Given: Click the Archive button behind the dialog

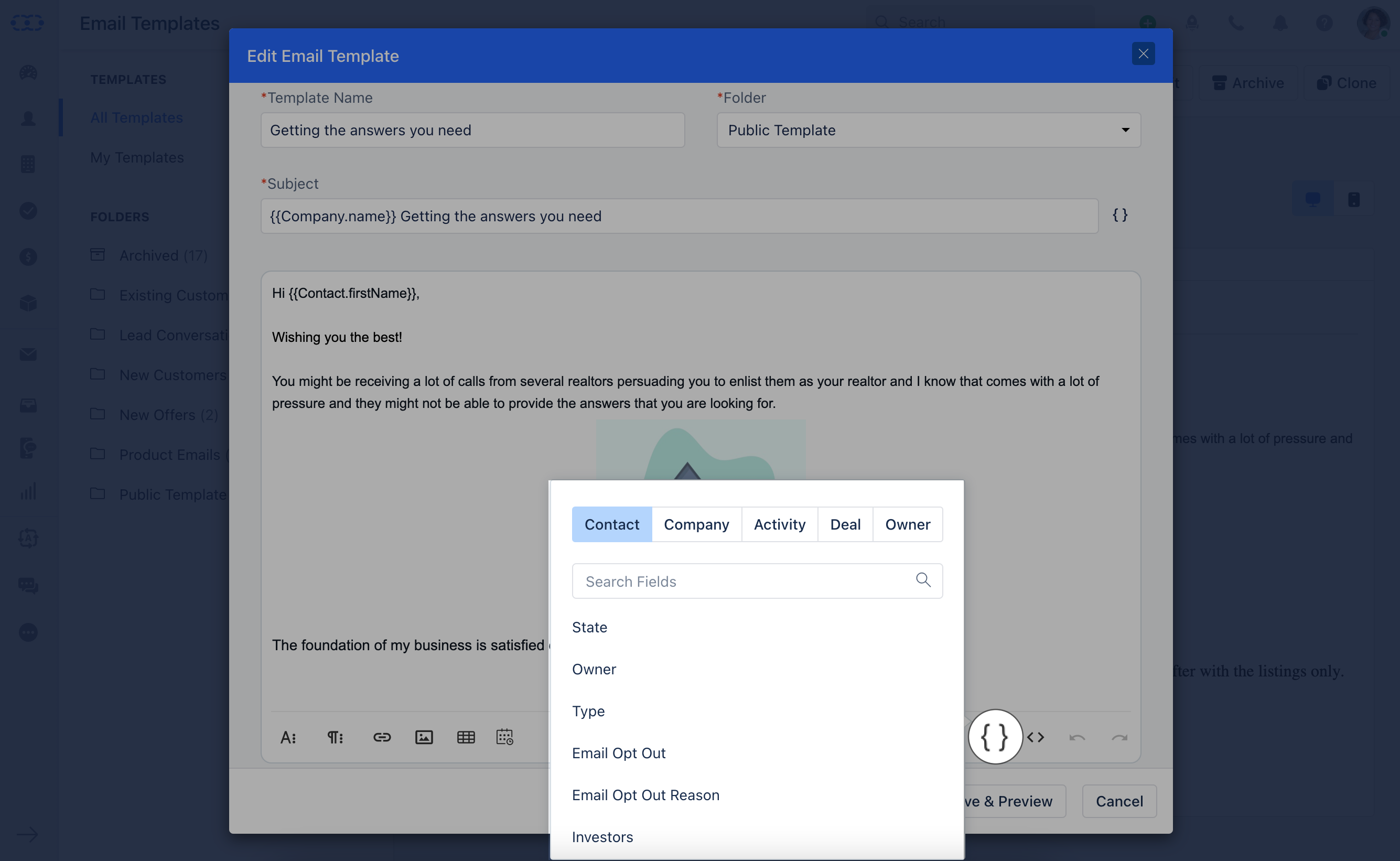Looking at the screenshot, I should point(1248,83).
